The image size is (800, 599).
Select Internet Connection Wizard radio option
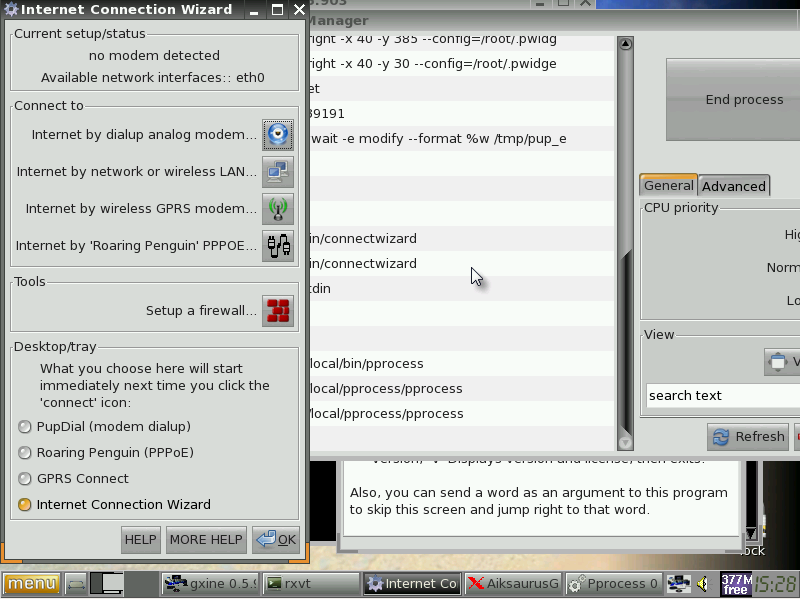(24, 505)
